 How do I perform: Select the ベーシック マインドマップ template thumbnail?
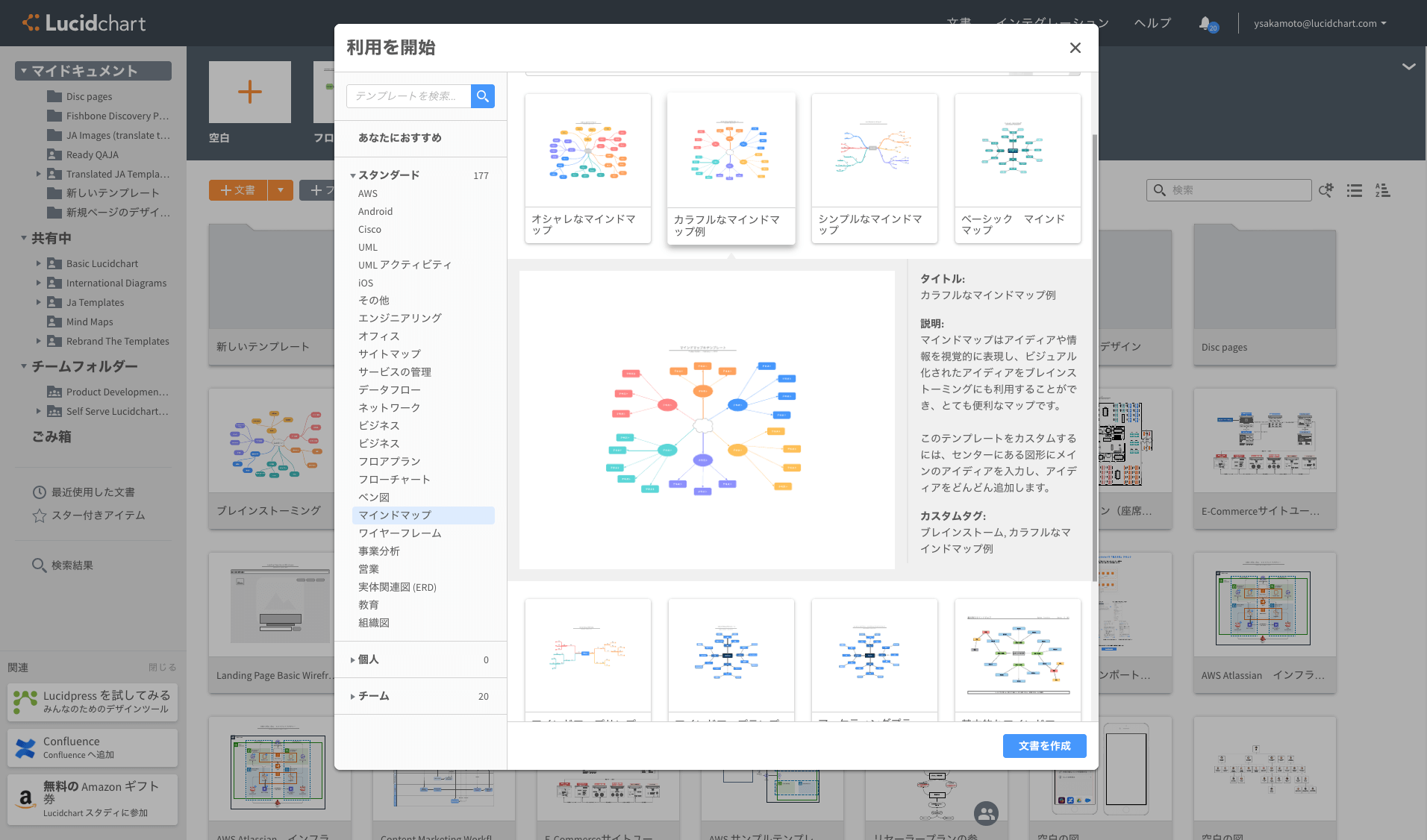(x=1017, y=149)
